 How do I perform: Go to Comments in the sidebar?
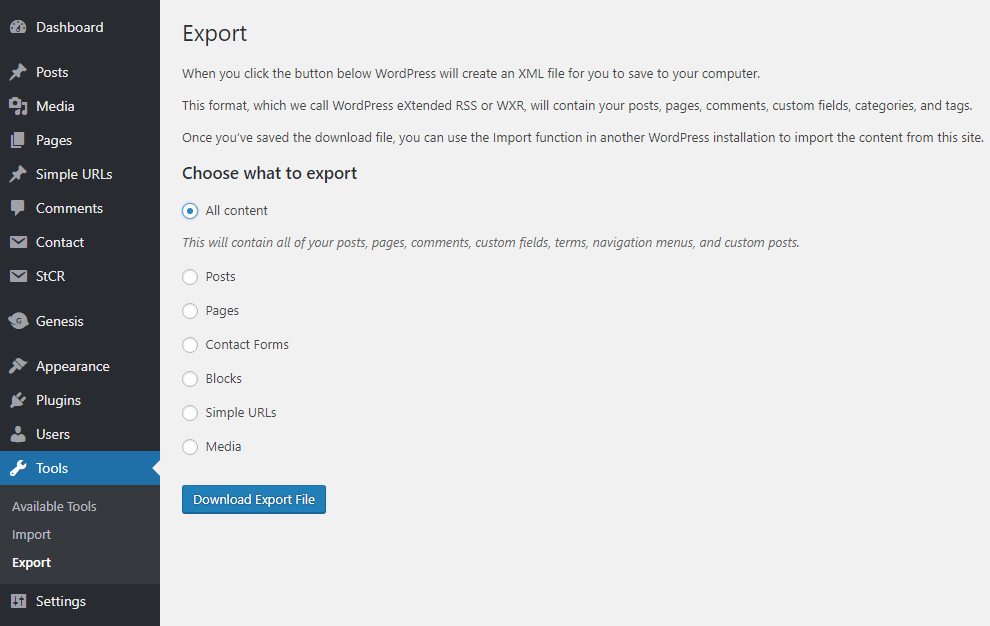[69, 208]
